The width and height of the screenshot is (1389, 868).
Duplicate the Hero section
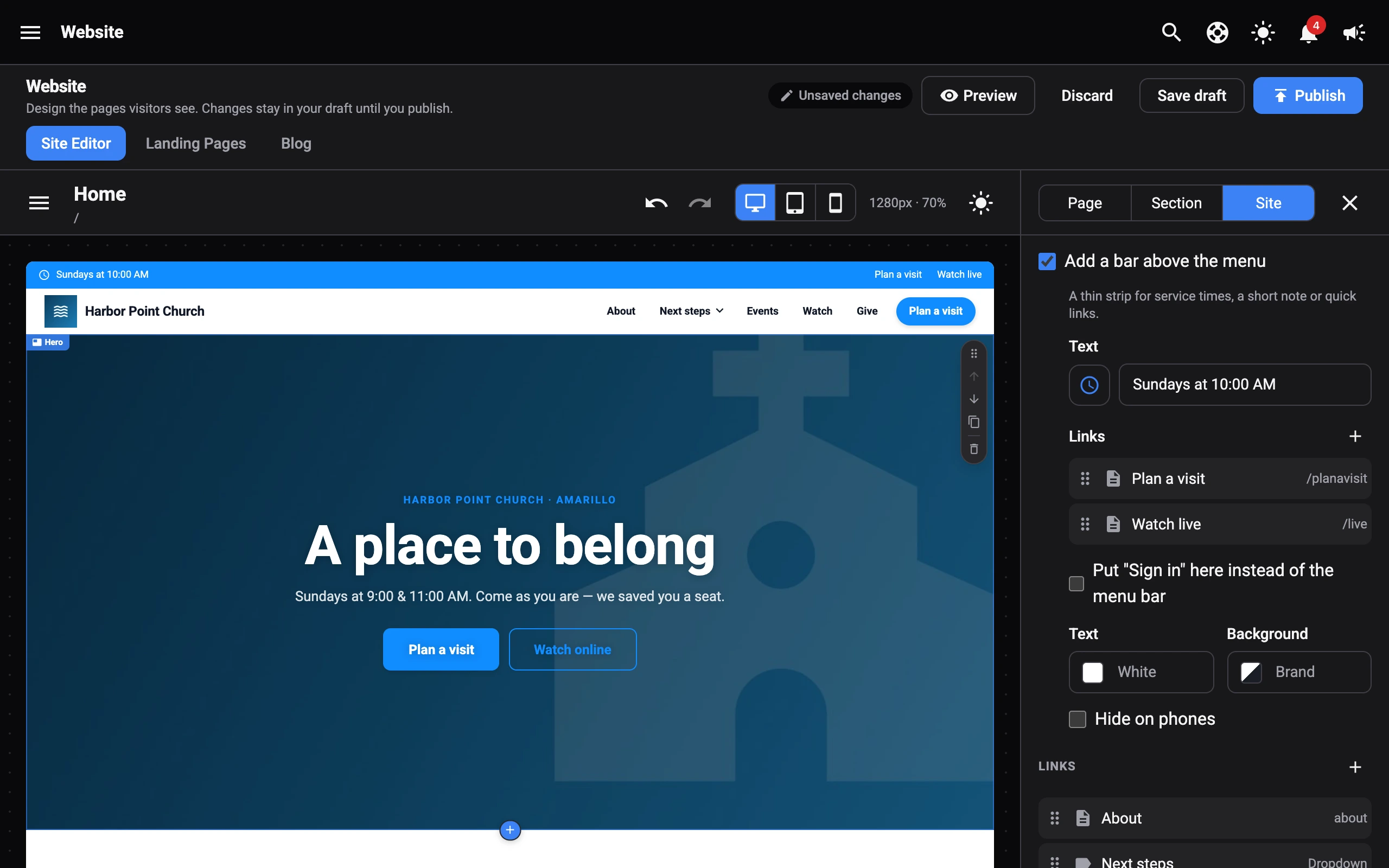coord(974,422)
